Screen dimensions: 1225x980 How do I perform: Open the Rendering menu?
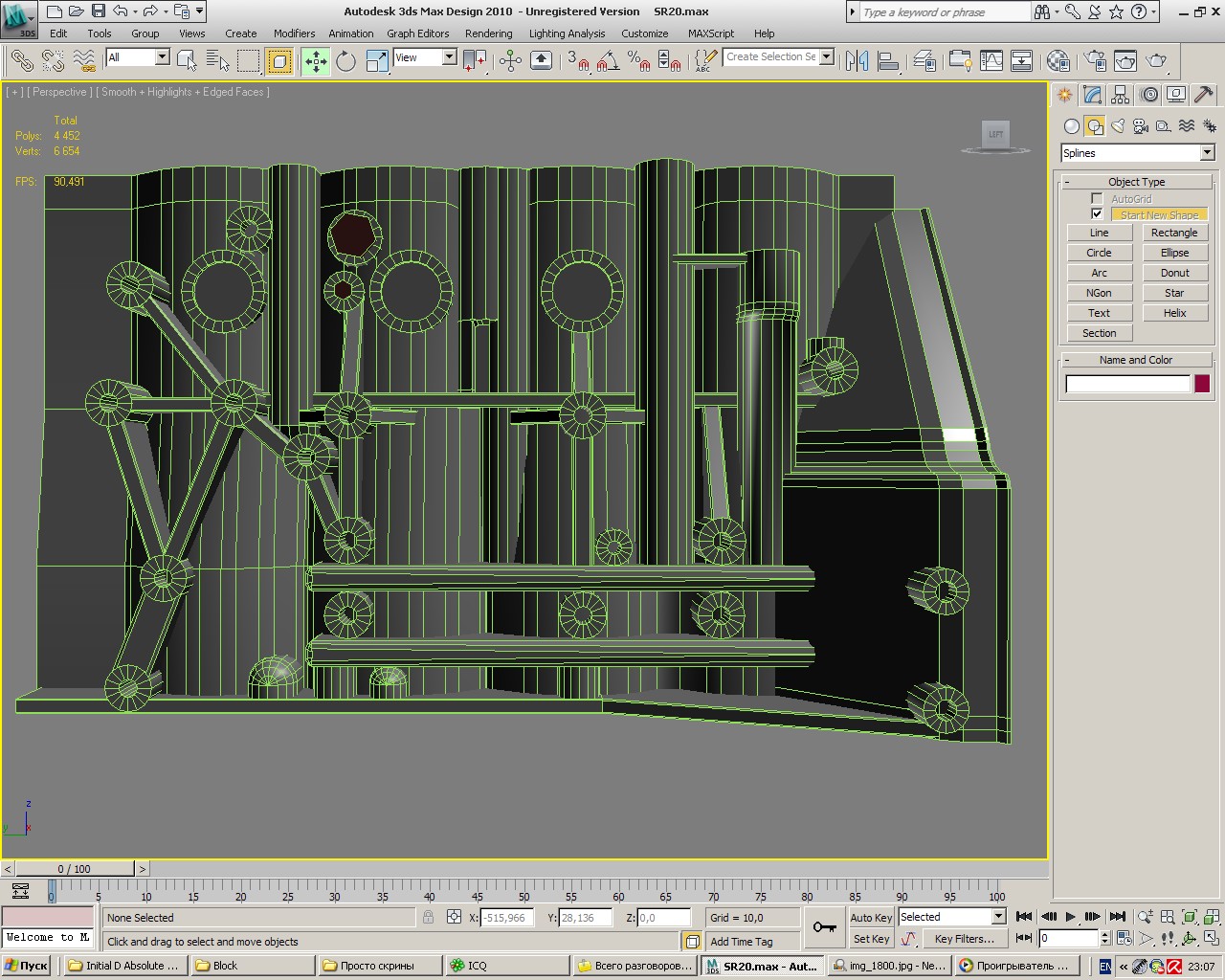488,33
